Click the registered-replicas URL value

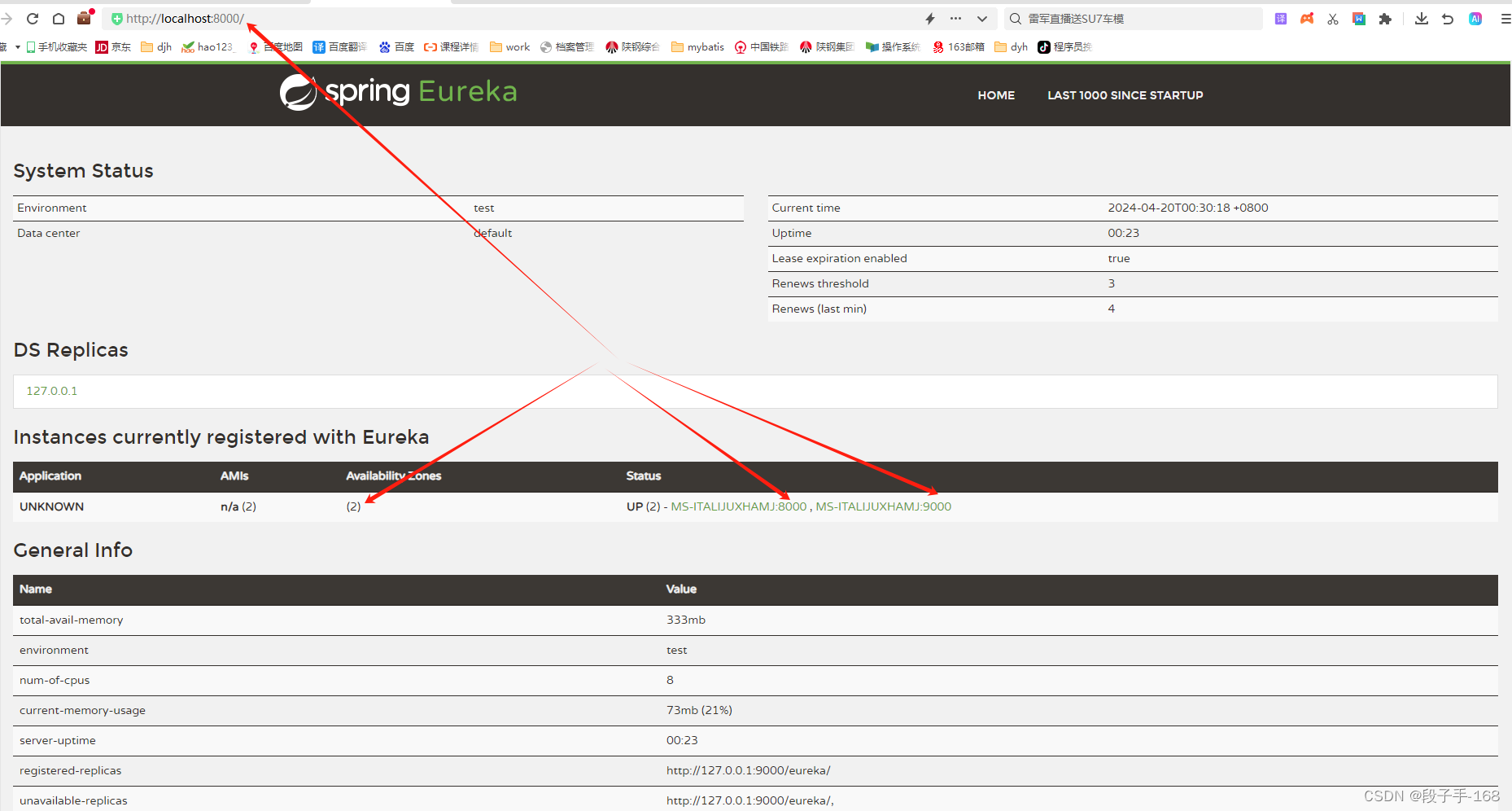point(749,770)
